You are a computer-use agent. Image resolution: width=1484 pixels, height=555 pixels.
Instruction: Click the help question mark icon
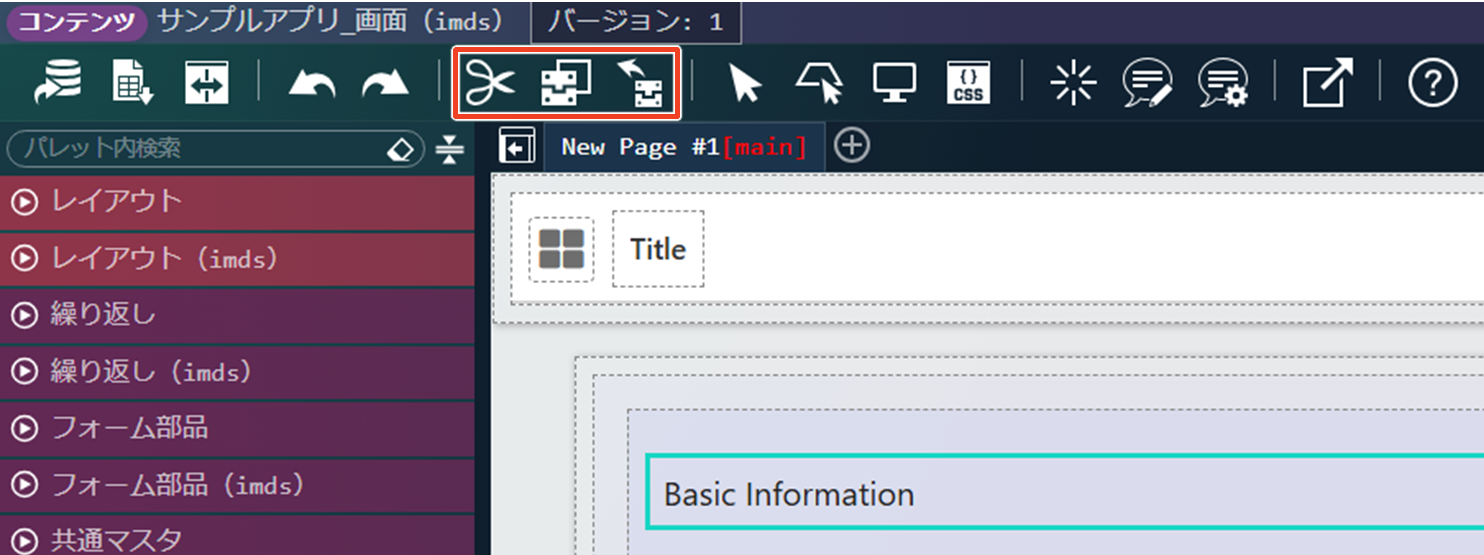coord(1432,84)
